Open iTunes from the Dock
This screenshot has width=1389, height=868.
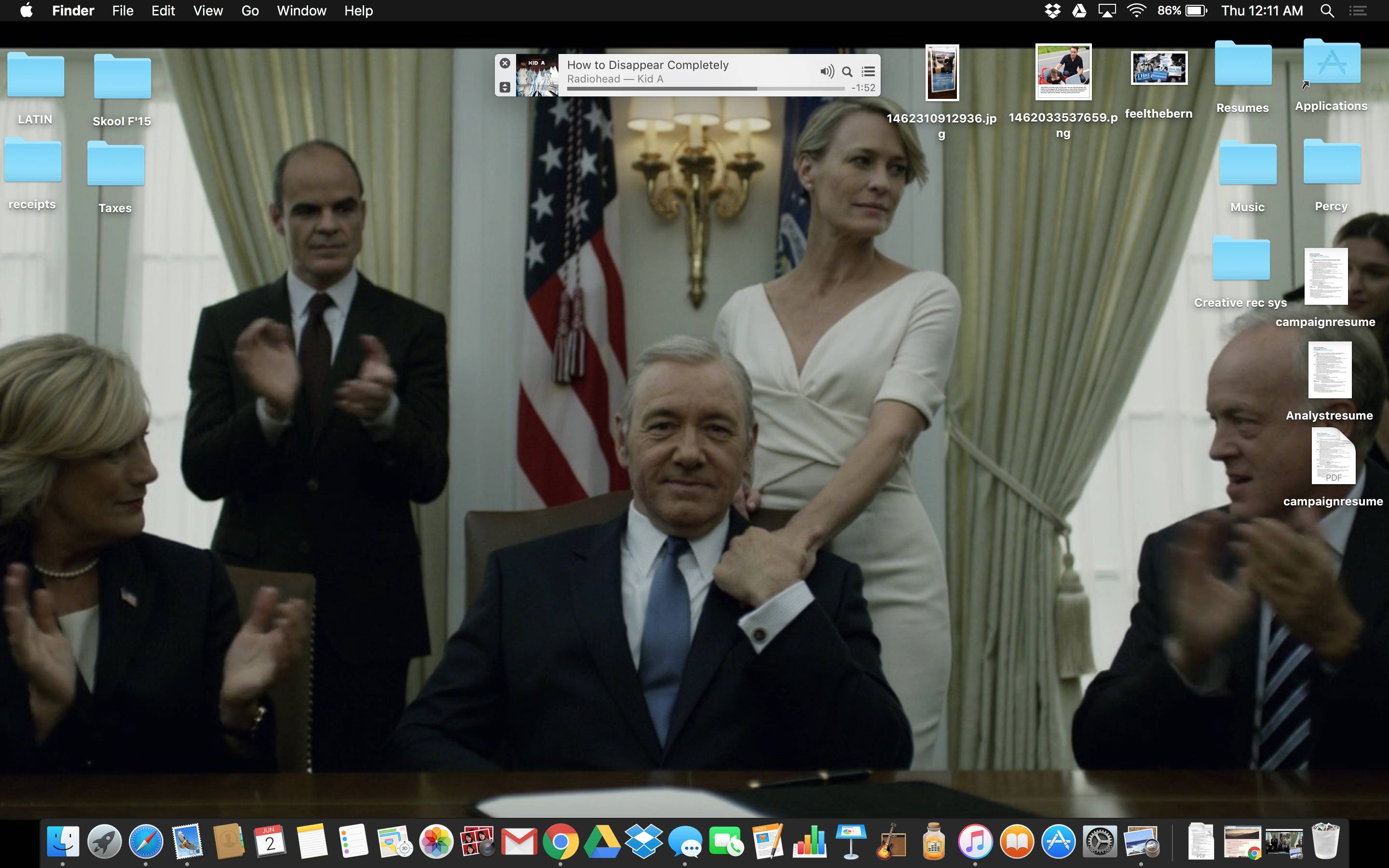click(x=975, y=841)
